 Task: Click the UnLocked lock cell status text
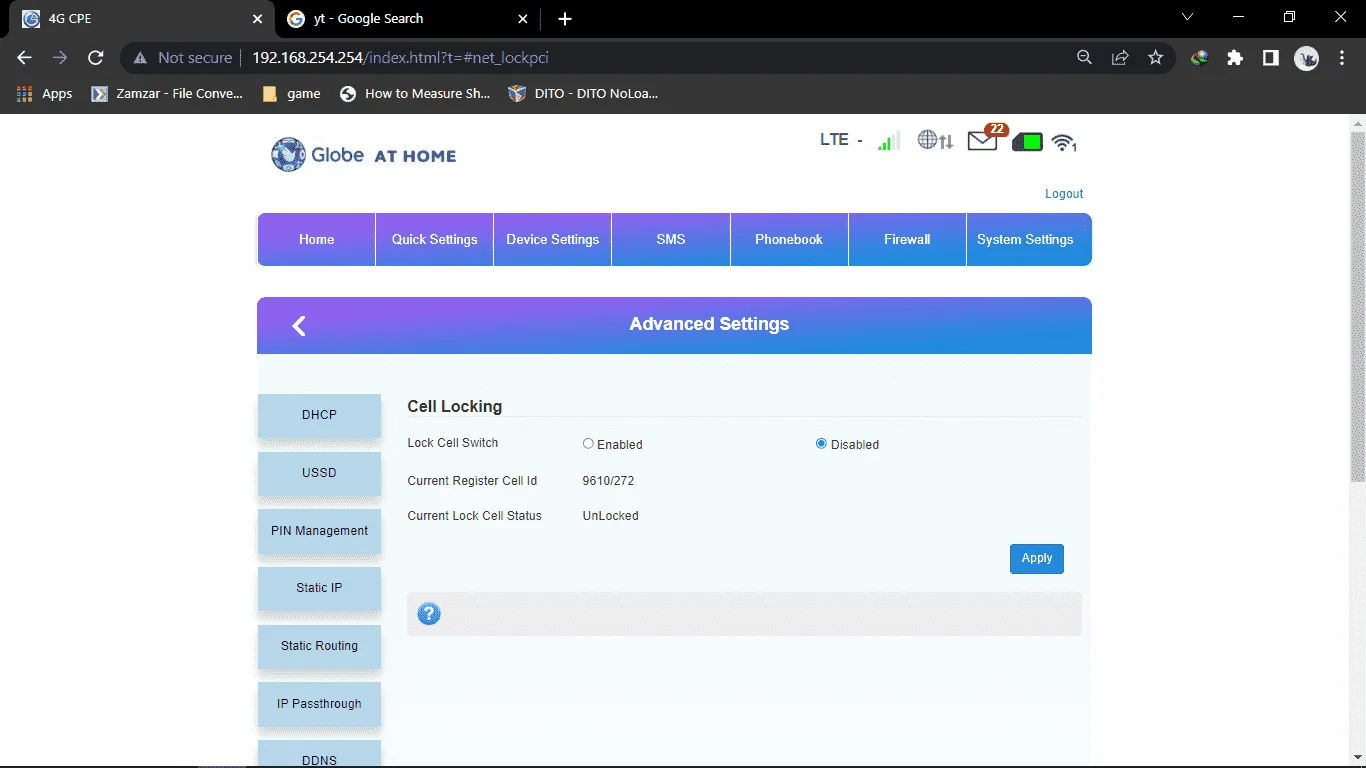(x=610, y=516)
